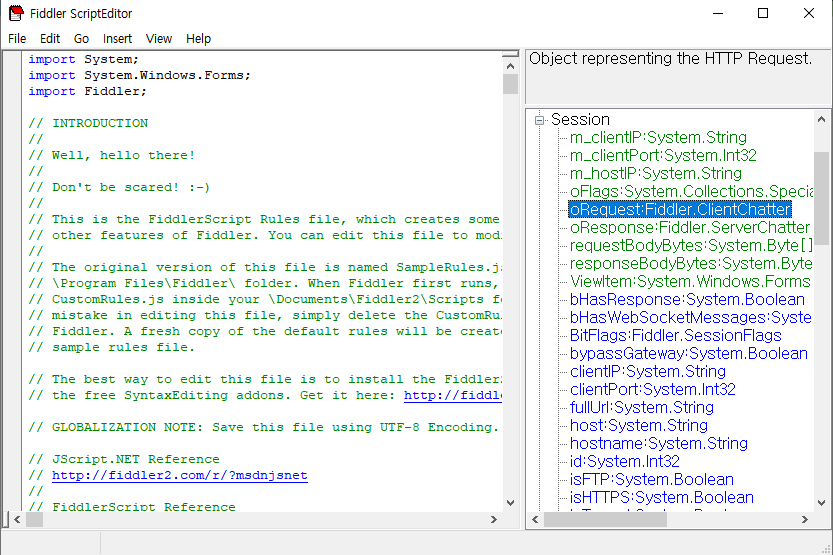Select bypassGateway:System.Boolean tree item
833x555 pixels.
688,354
